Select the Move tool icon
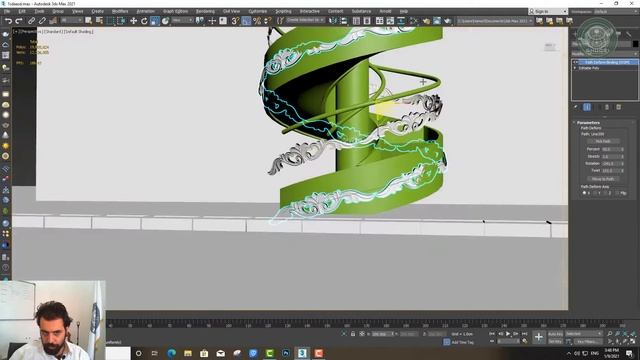The width and height of the screenshot is (640, 360). [133, 20]
